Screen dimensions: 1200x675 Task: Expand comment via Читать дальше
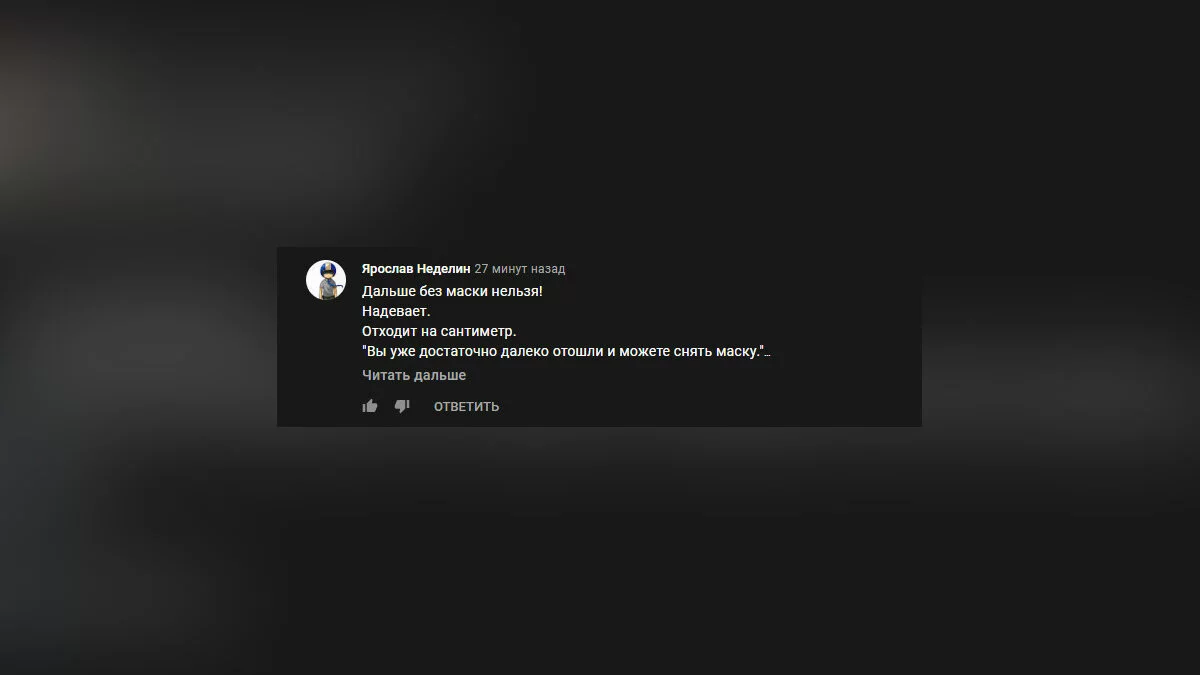[x=414, y=375]
